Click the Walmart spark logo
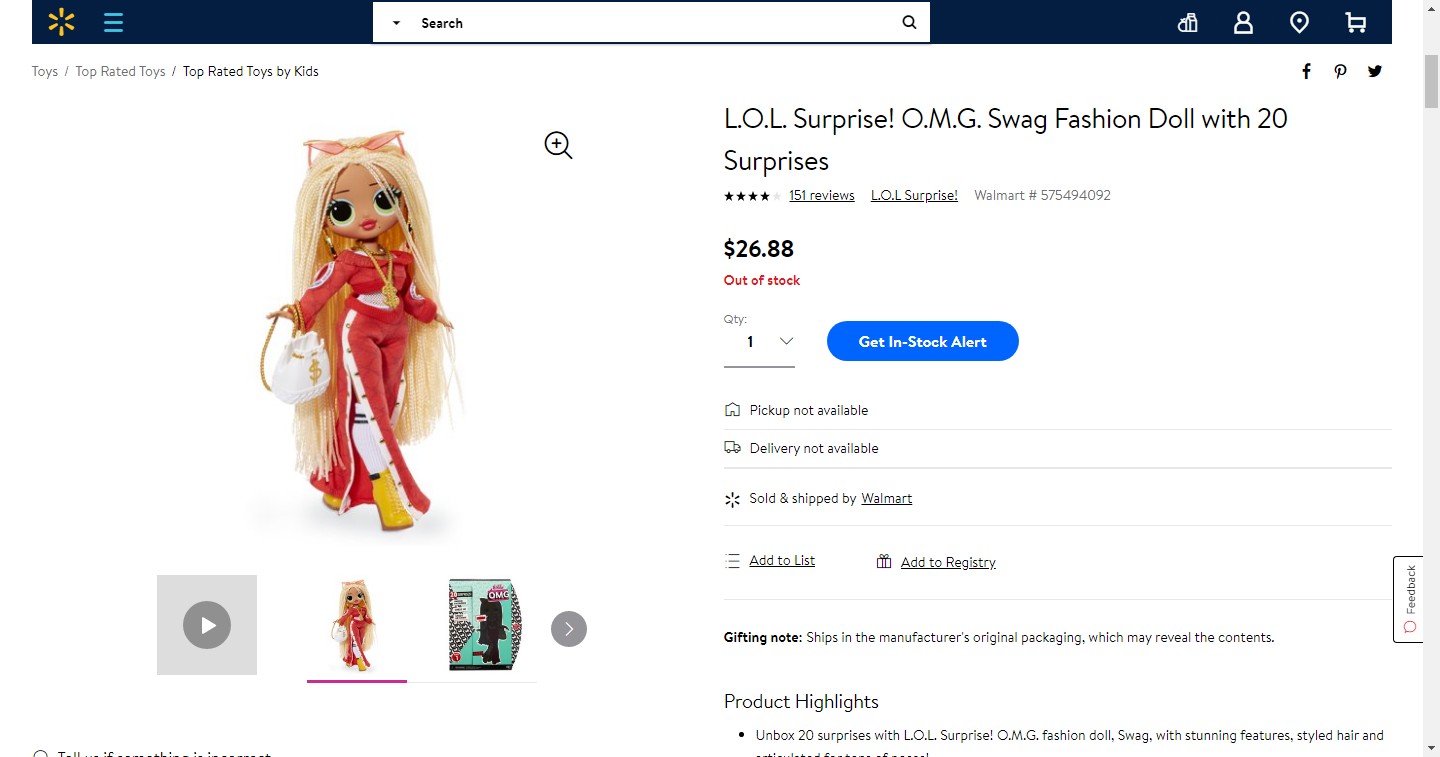The height and width of the screenshot is (757, 1440). click(x=61, y=22)
